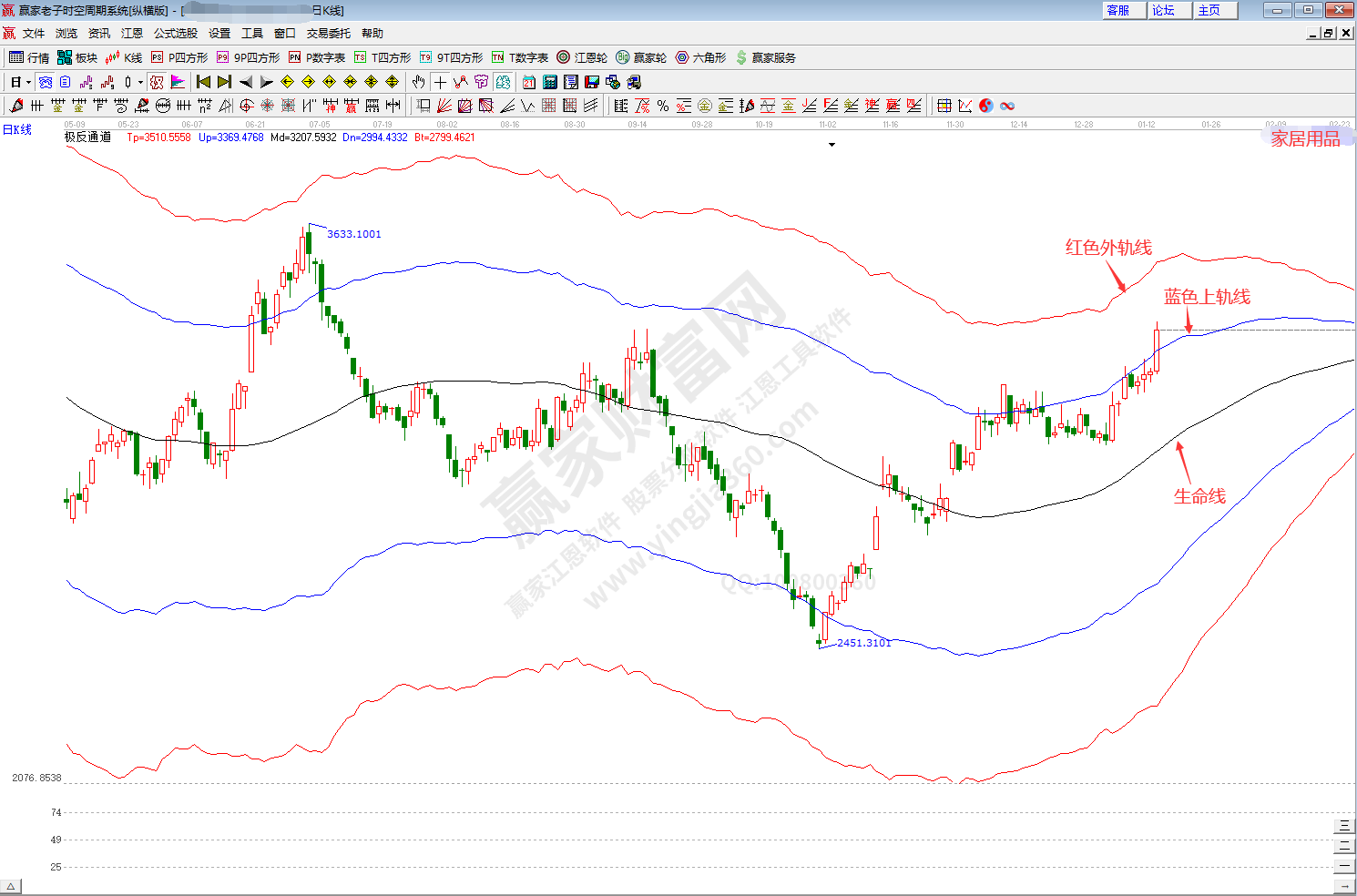
Task: Toggle the single-line subchart layout button
Action: 1344,866
